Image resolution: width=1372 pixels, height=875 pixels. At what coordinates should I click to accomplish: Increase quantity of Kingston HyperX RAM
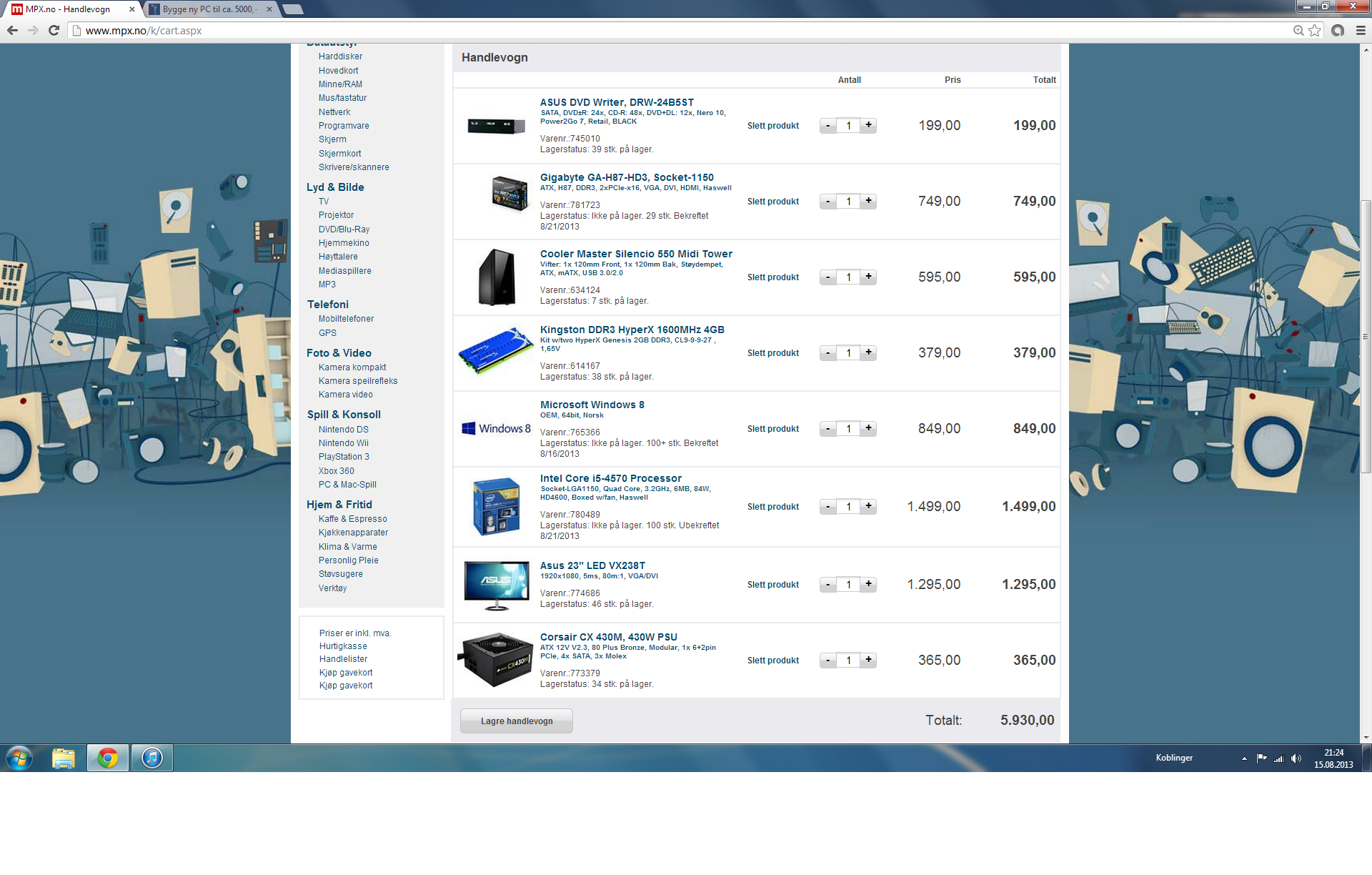pos(868,352)
